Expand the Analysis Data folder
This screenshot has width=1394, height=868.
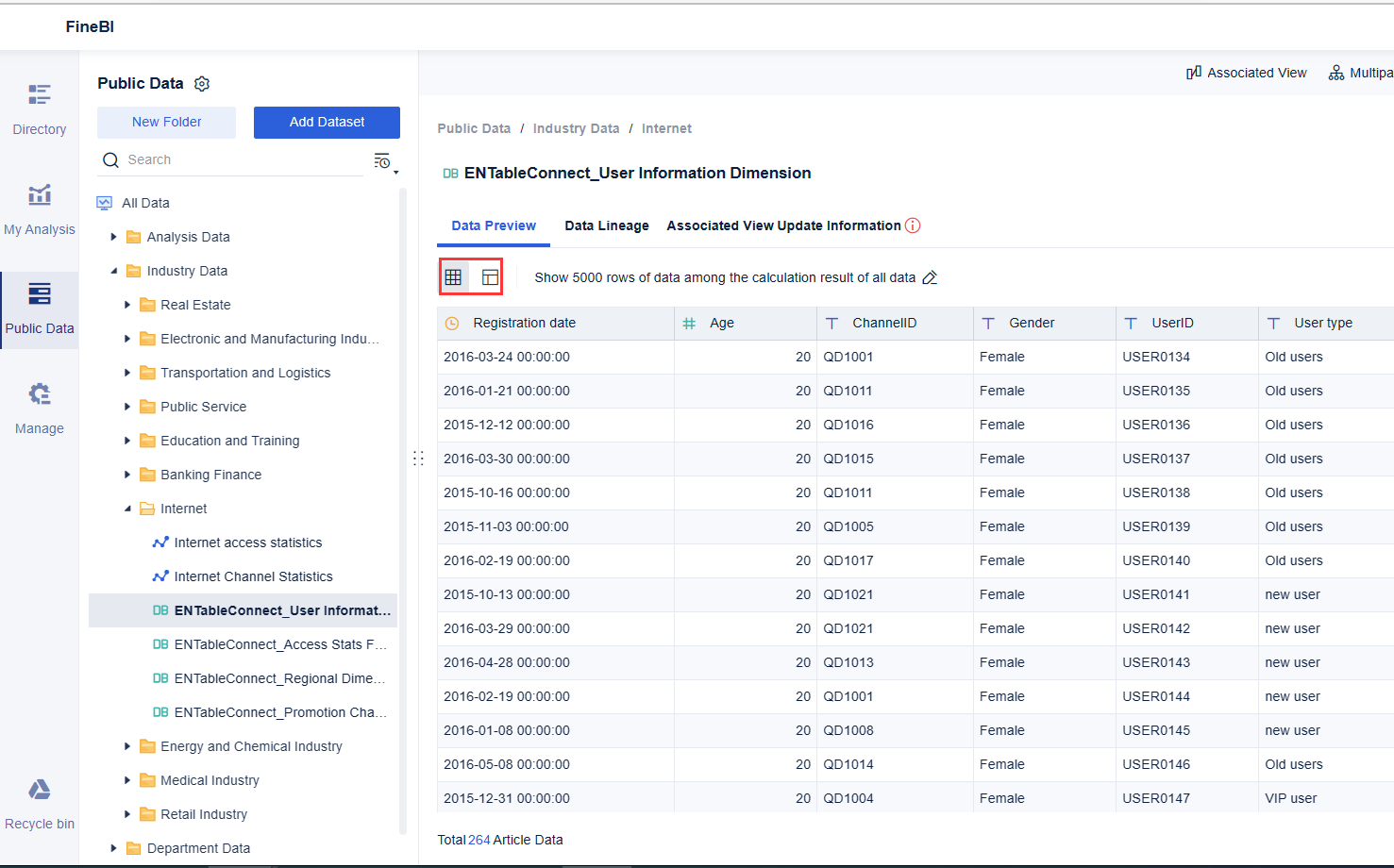[x=114, y=237]
